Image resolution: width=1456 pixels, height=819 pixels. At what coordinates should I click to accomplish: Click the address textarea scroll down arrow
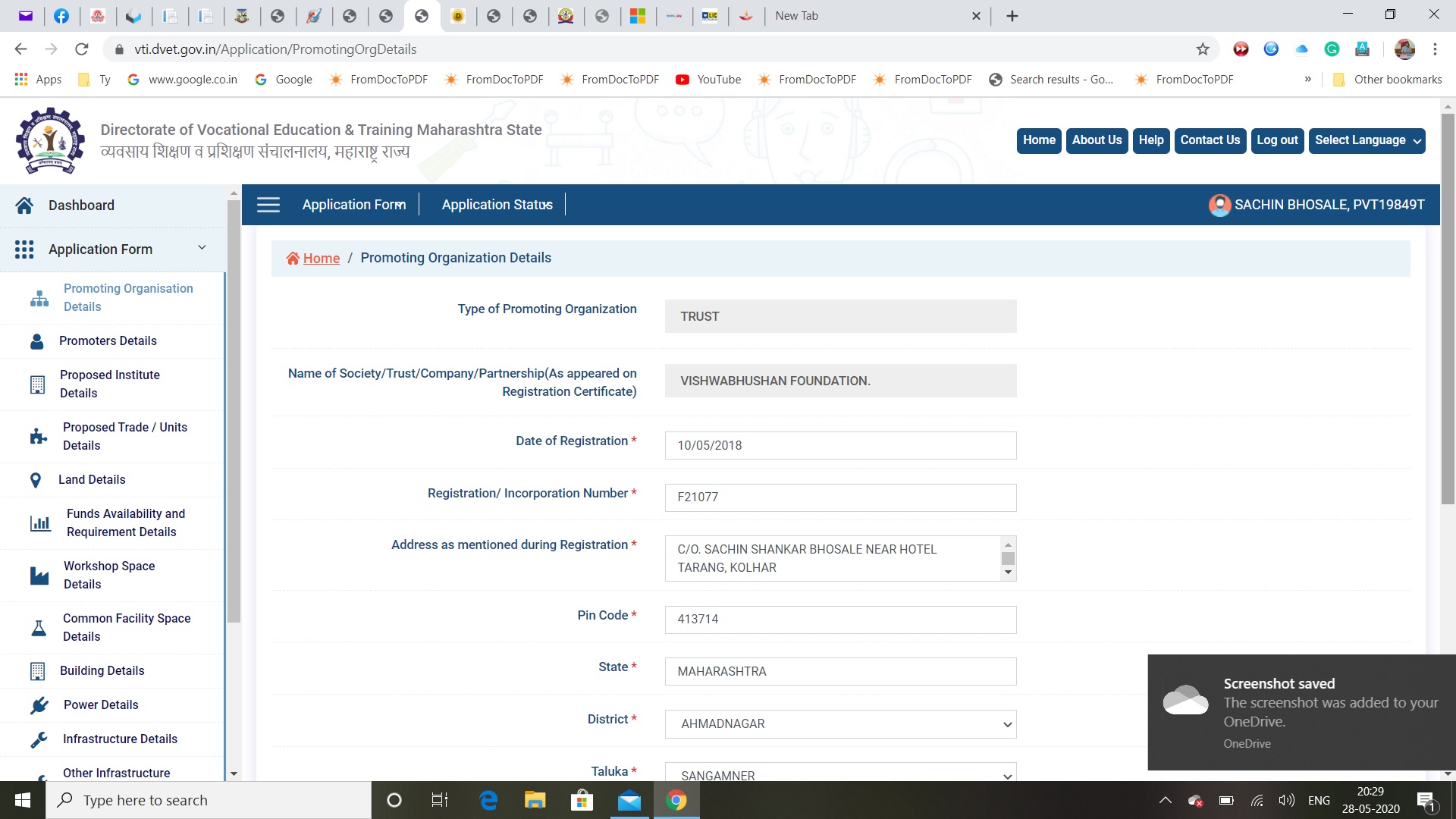click(x=1008, y=573)
